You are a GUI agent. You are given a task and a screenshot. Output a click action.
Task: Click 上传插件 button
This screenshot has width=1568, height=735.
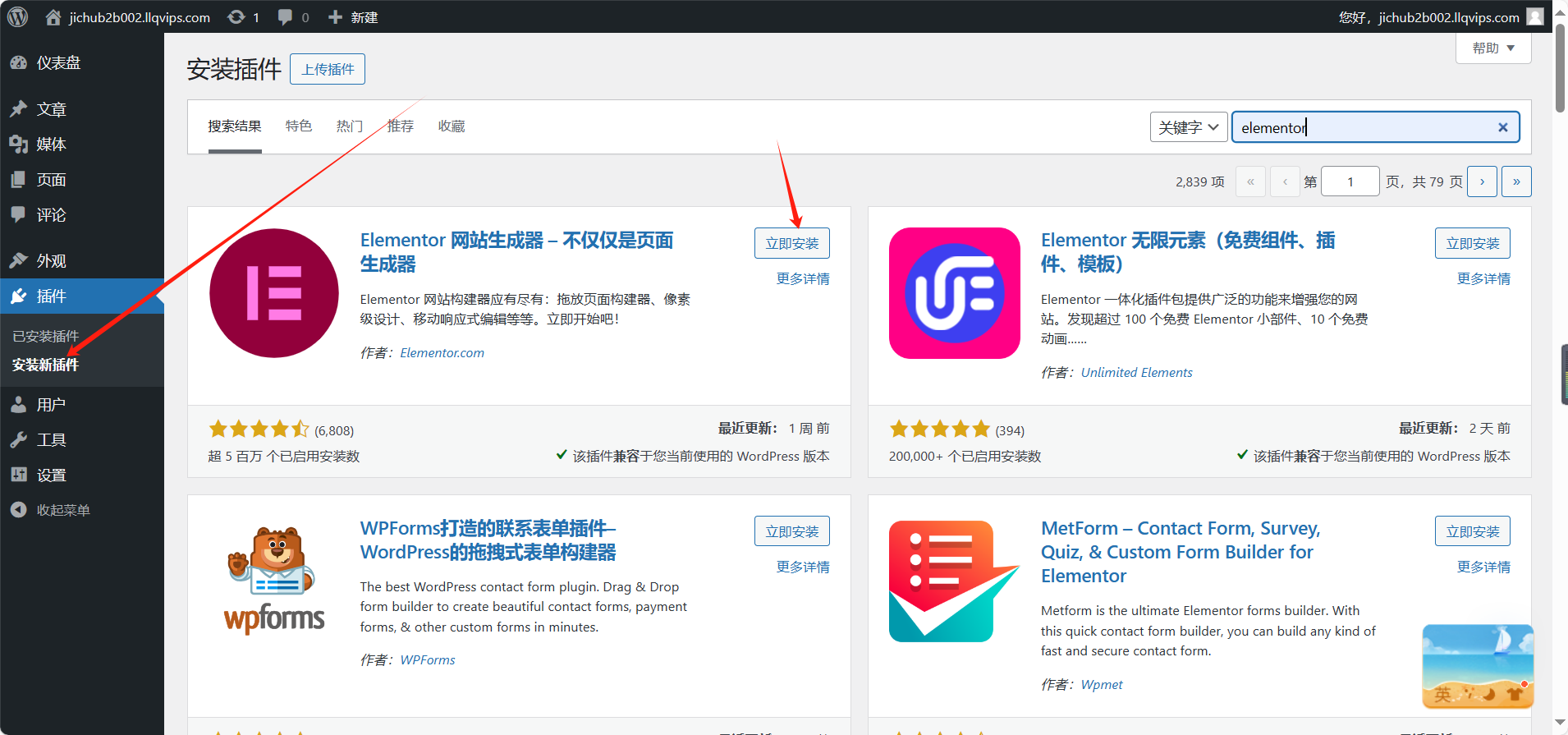328,69
